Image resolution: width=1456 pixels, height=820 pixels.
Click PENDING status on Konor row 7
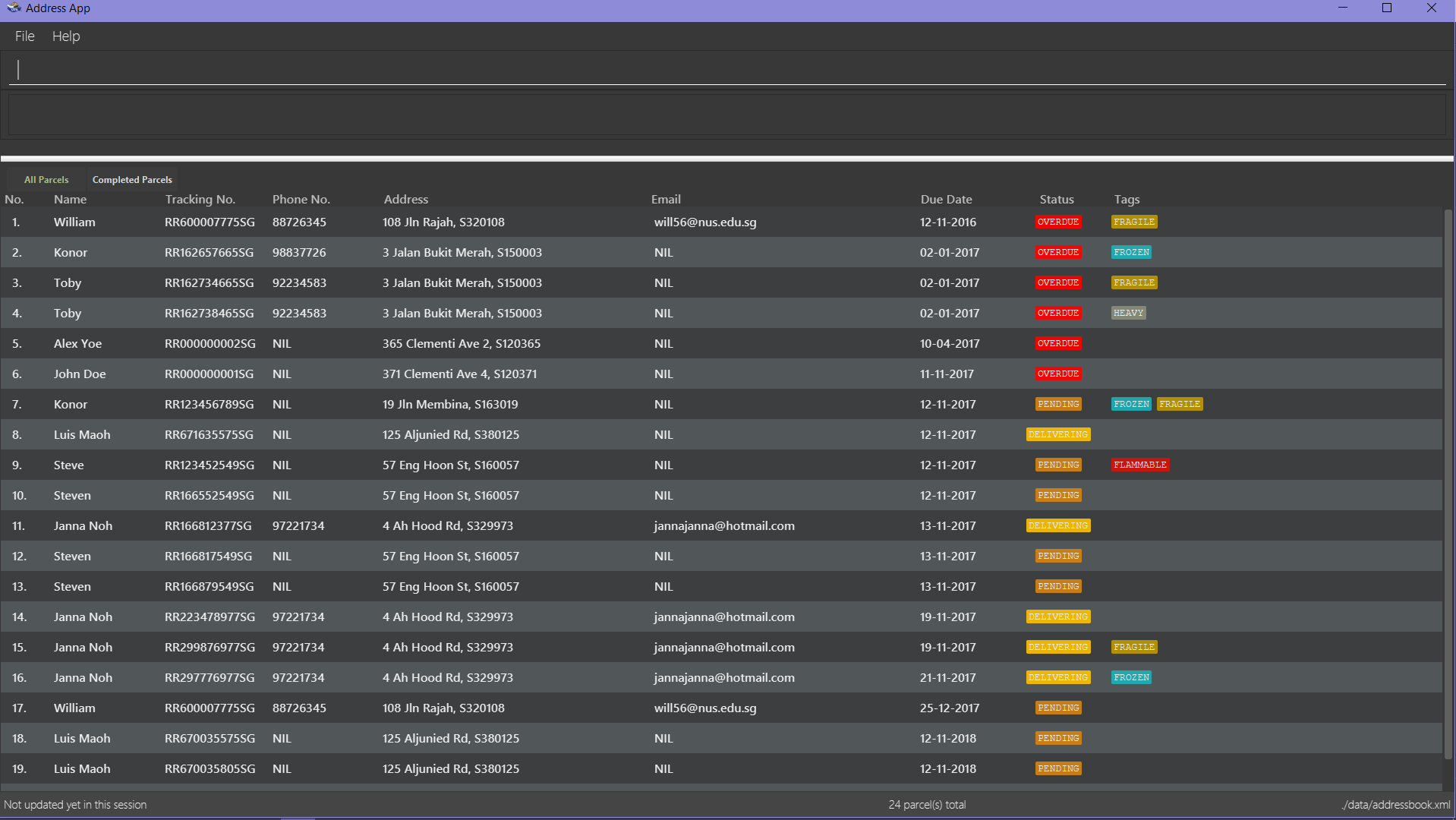[1059, 405]
